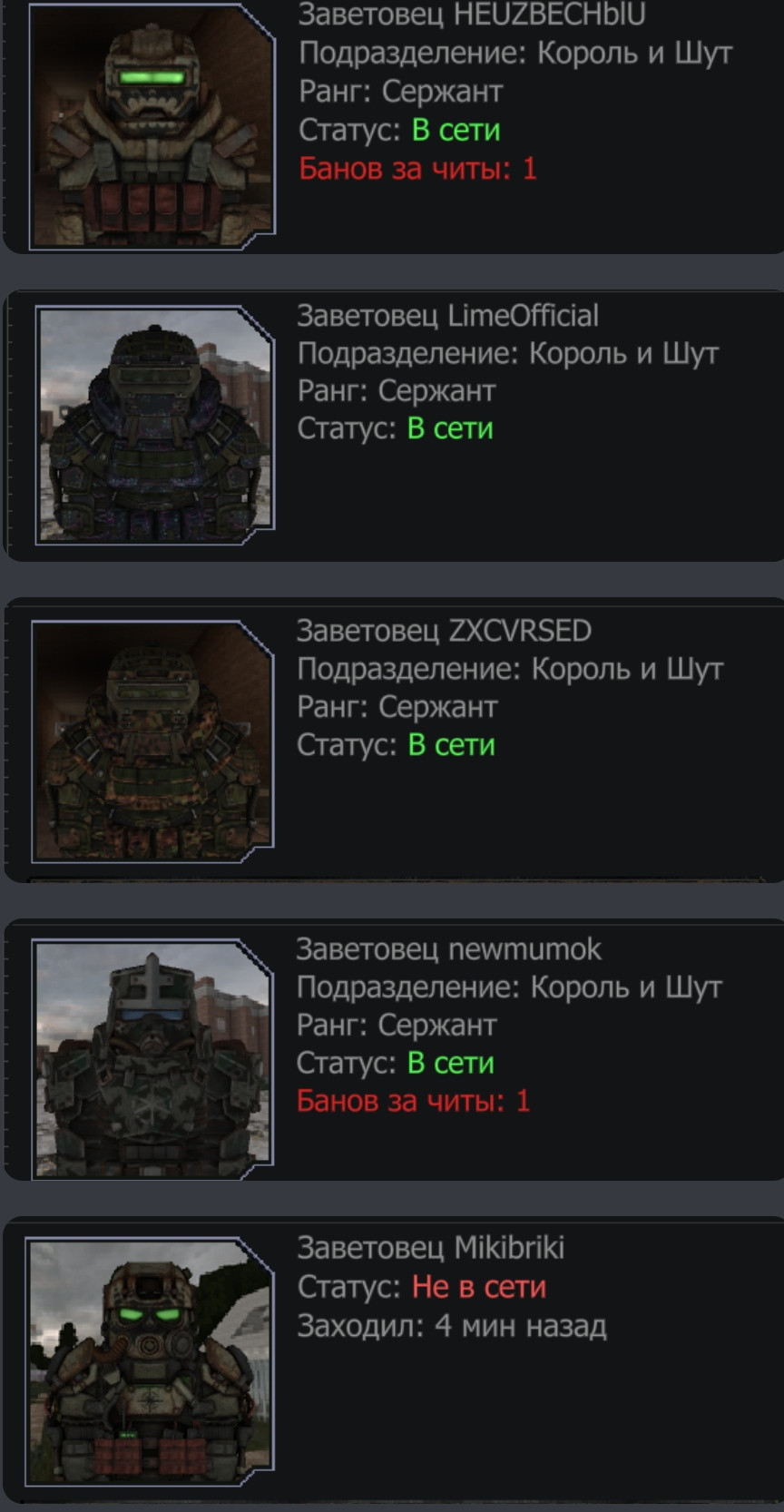
Task: Select the Заветовец newmumok name
Action: (449, 948)
